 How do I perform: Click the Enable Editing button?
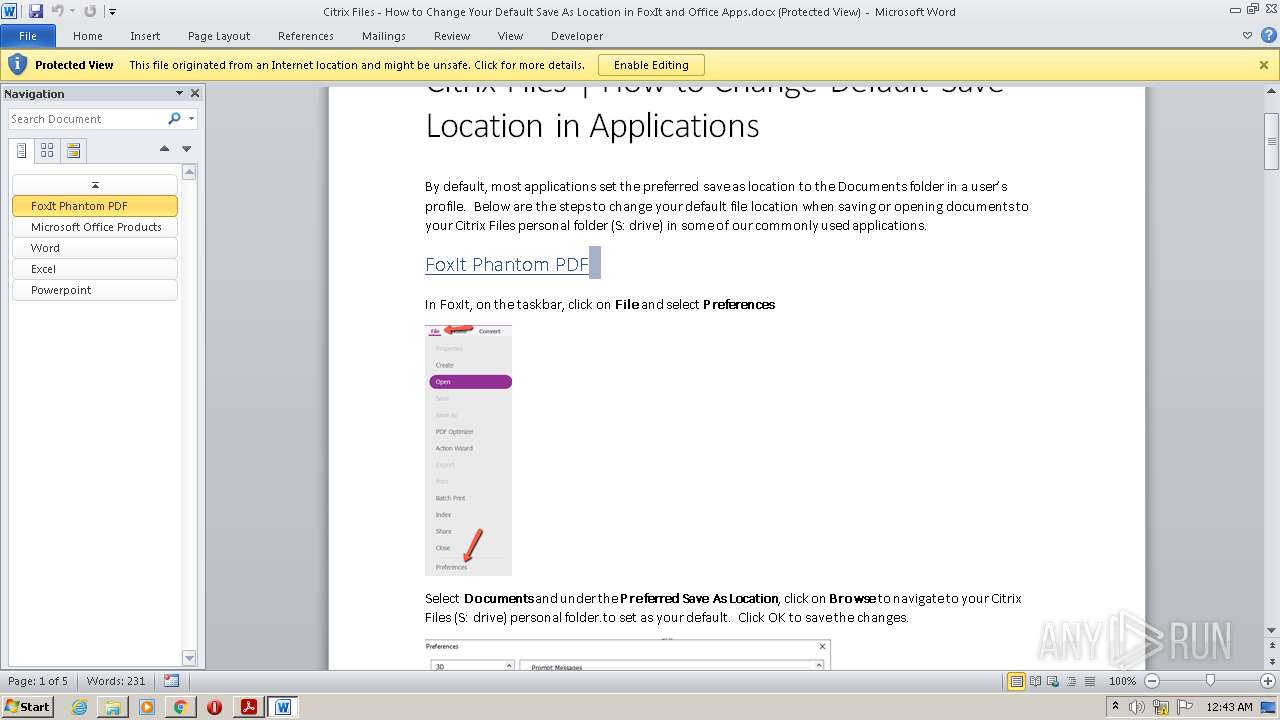click(x=651, y=65)
